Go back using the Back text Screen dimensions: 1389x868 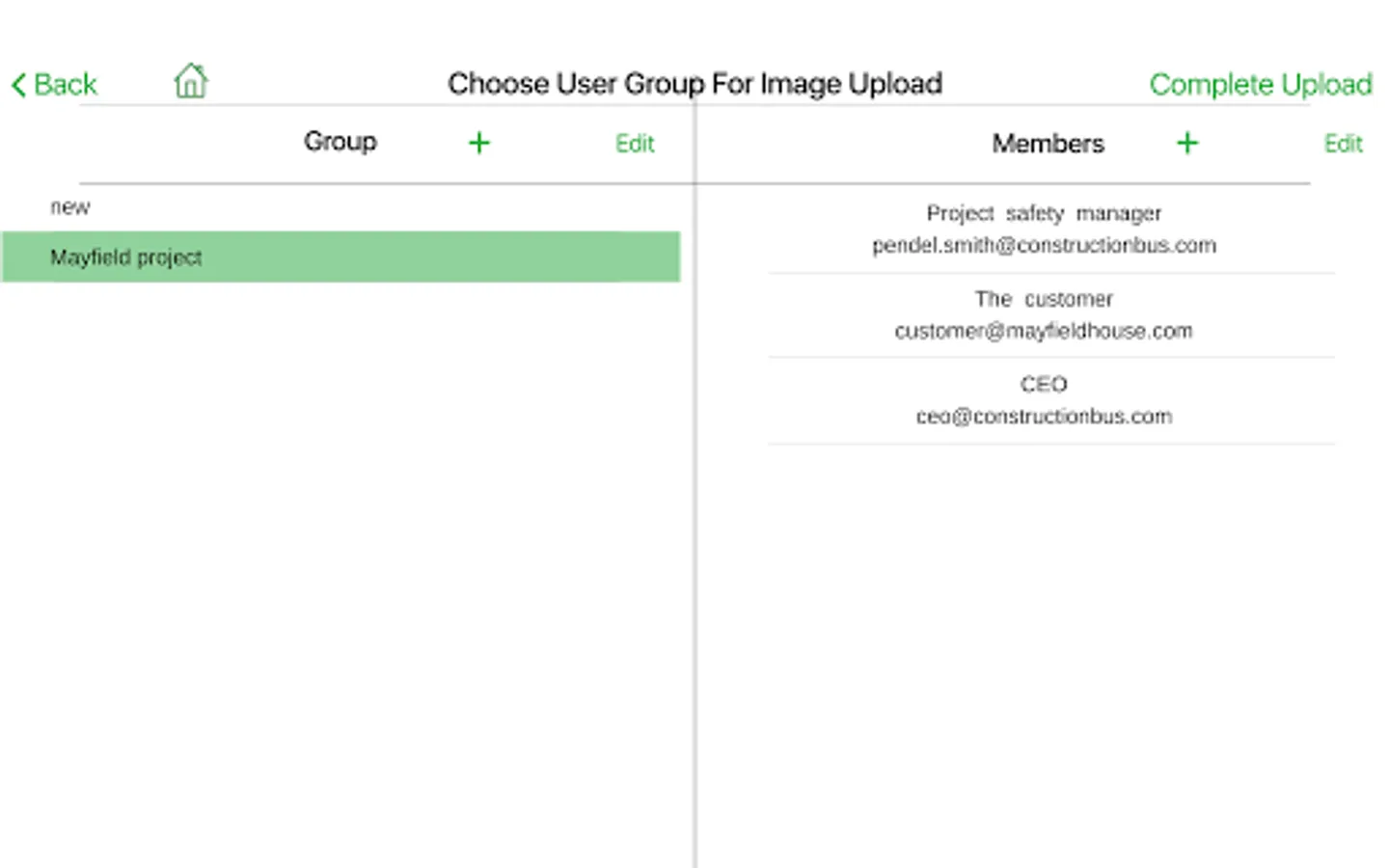[x=66, y=85]
